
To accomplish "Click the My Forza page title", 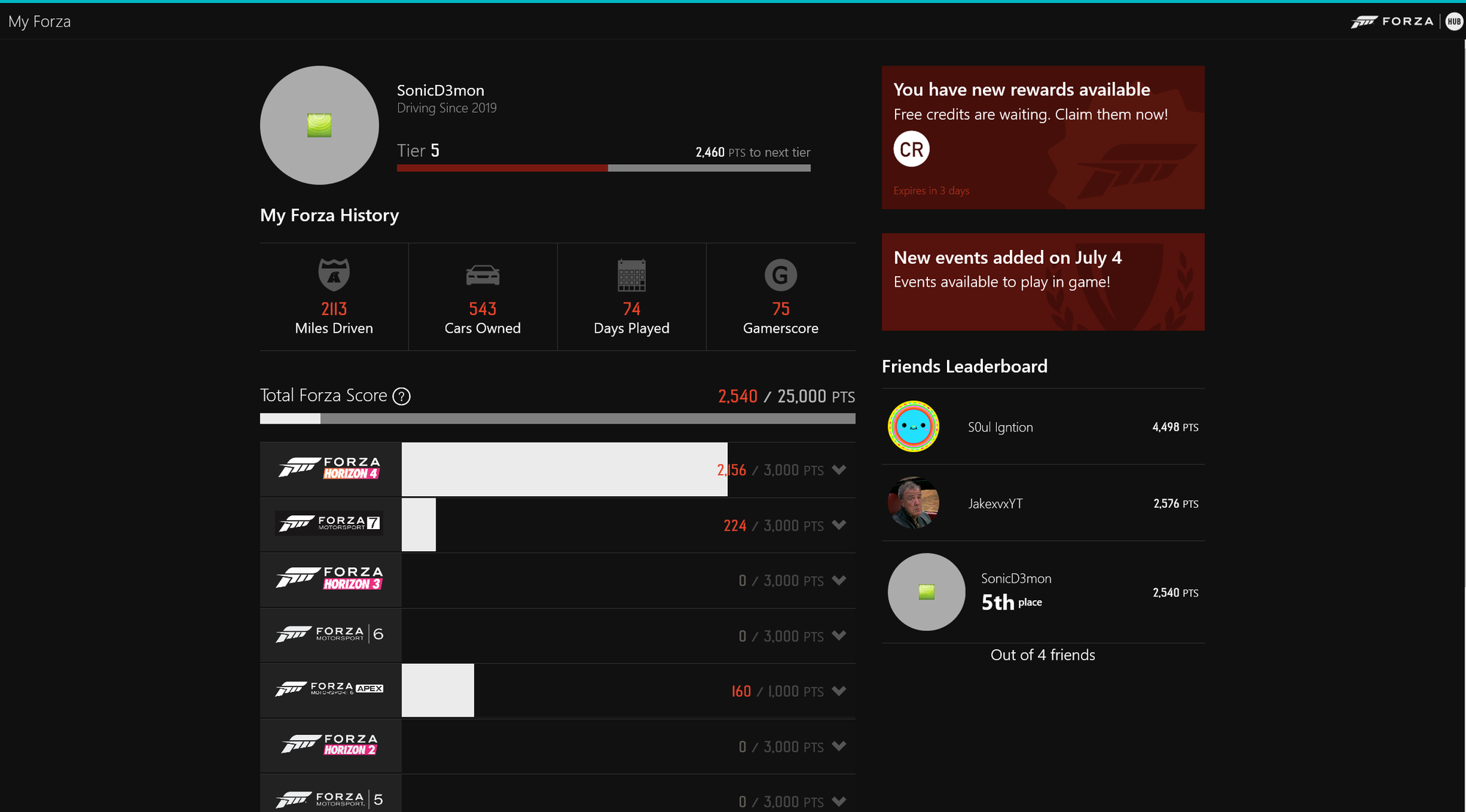I will (x=40, y=21).
